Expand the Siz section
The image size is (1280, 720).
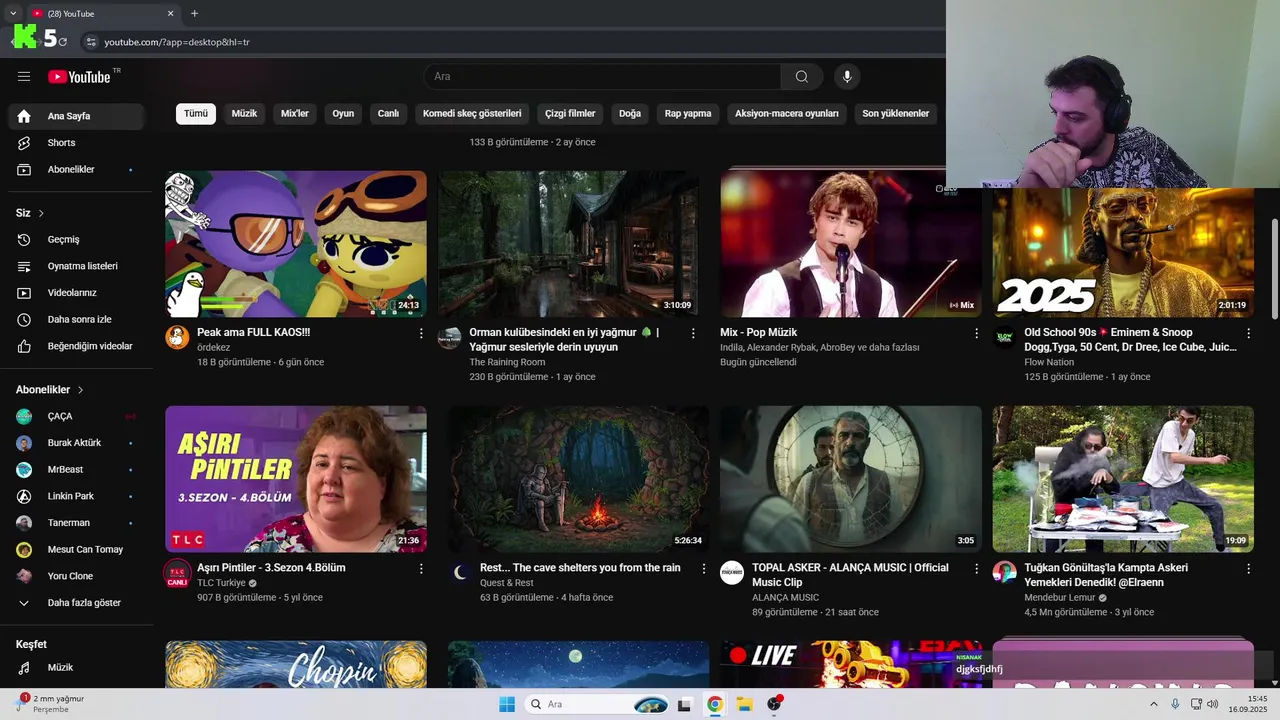pos(30,213)
